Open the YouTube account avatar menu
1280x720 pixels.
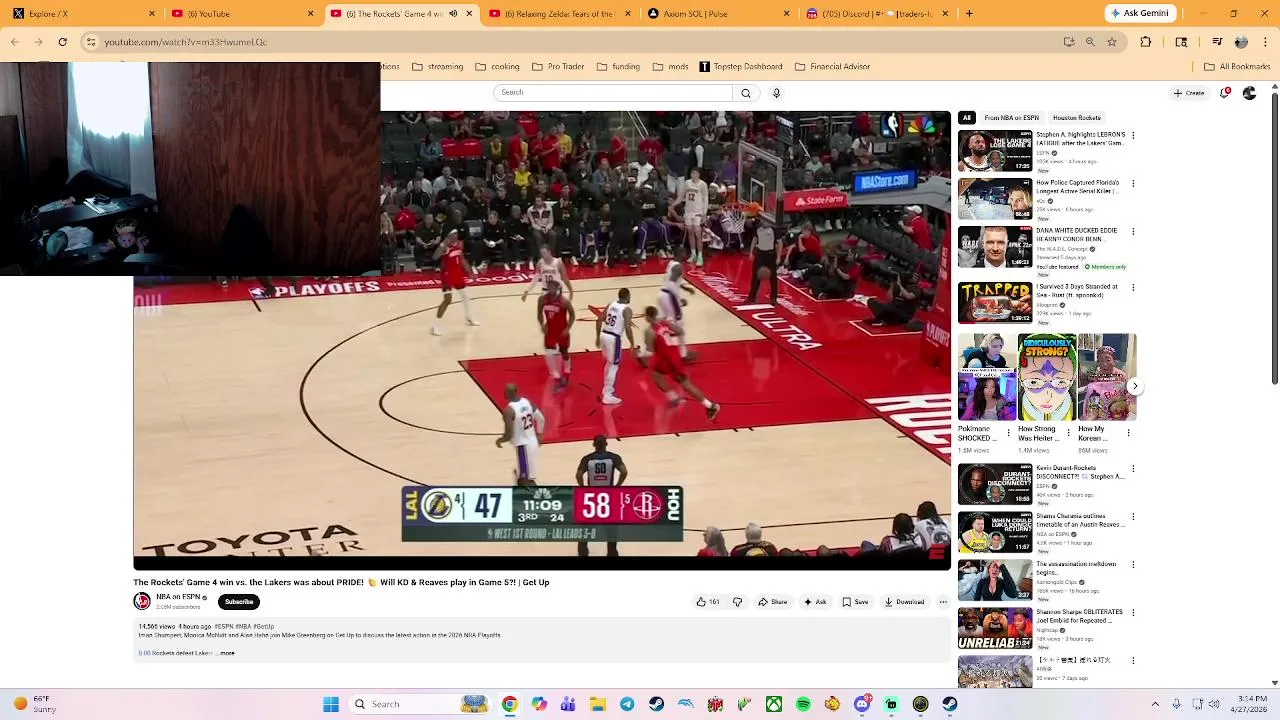coord(1249,93)
